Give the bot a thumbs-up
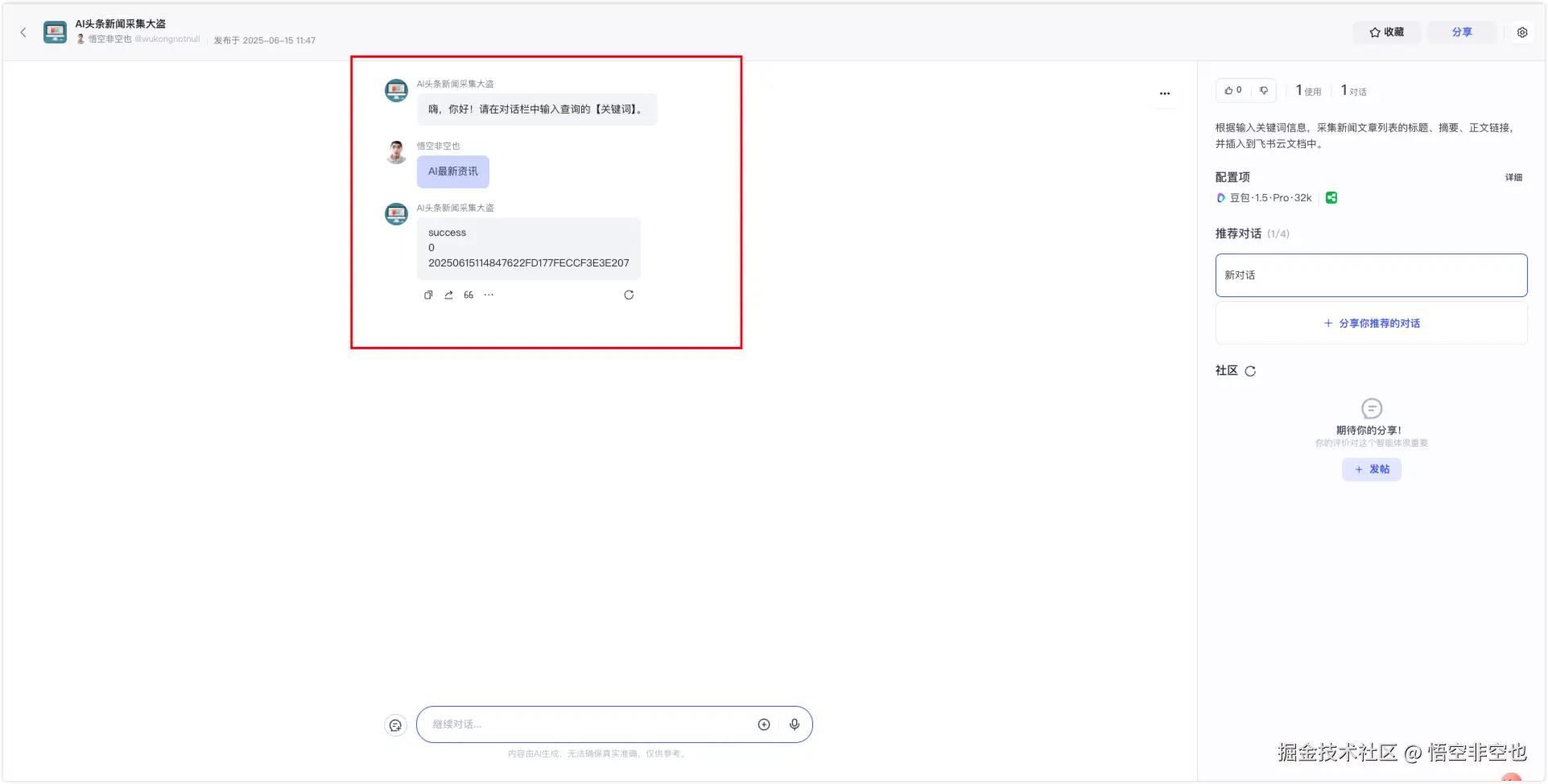This screenshot has height=784, width=1548. 1233,90
